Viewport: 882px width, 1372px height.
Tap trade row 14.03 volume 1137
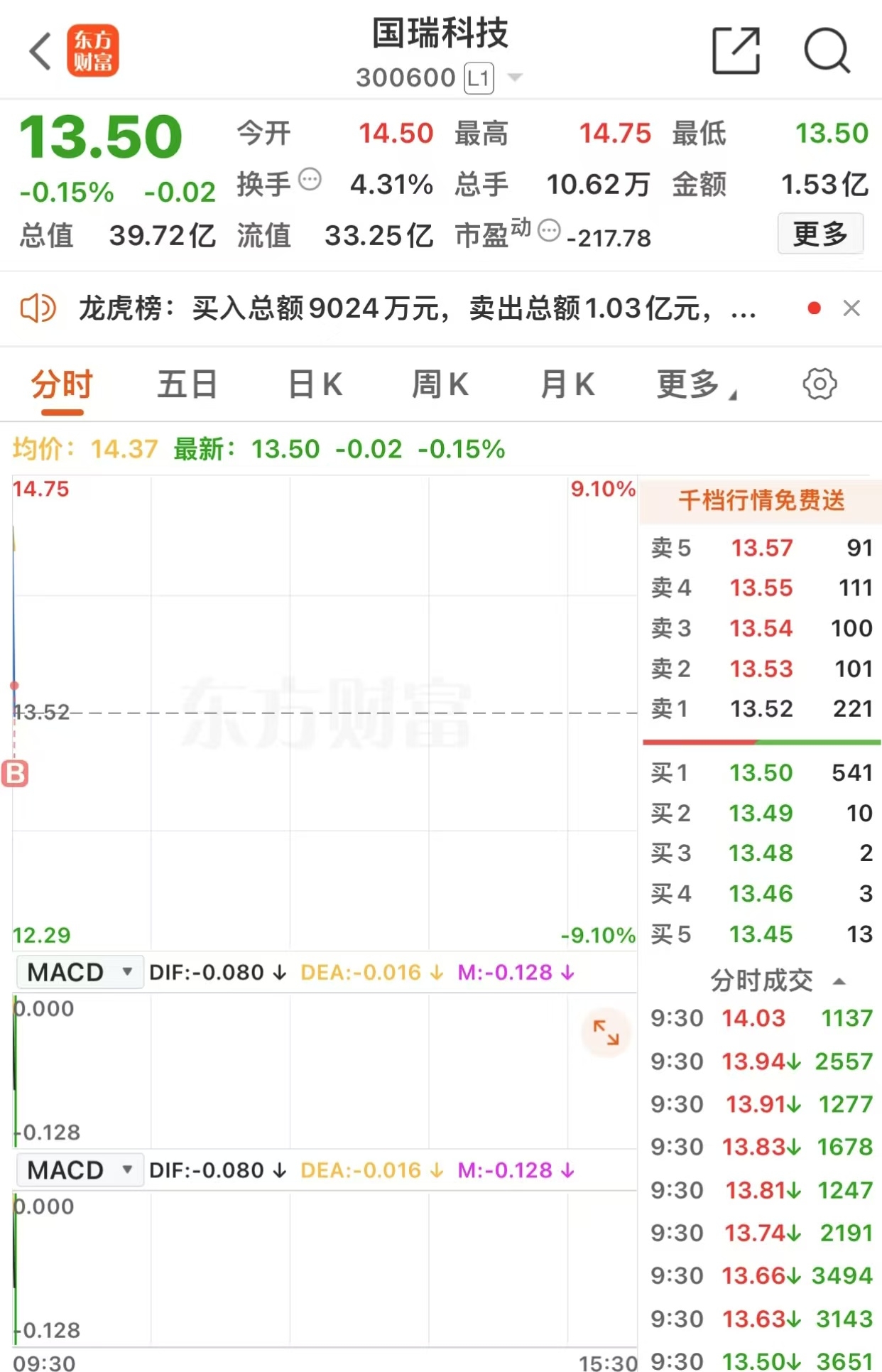761,1018
